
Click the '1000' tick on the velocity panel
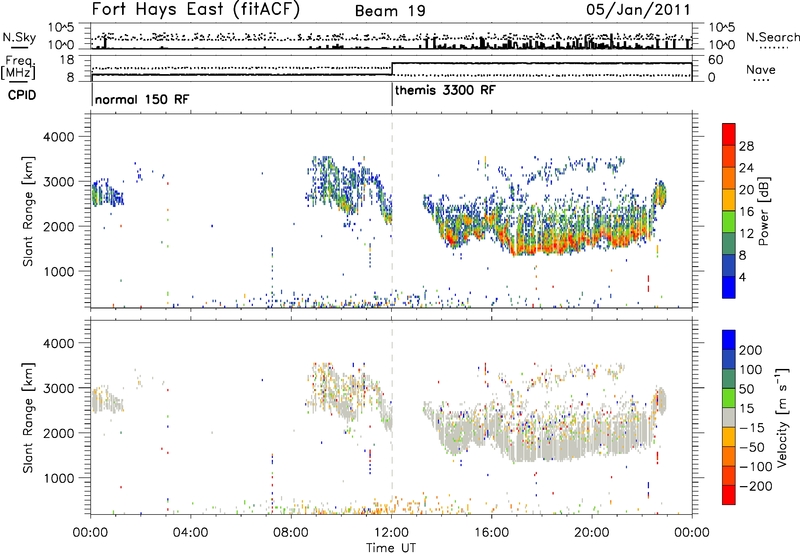[58, 478]
